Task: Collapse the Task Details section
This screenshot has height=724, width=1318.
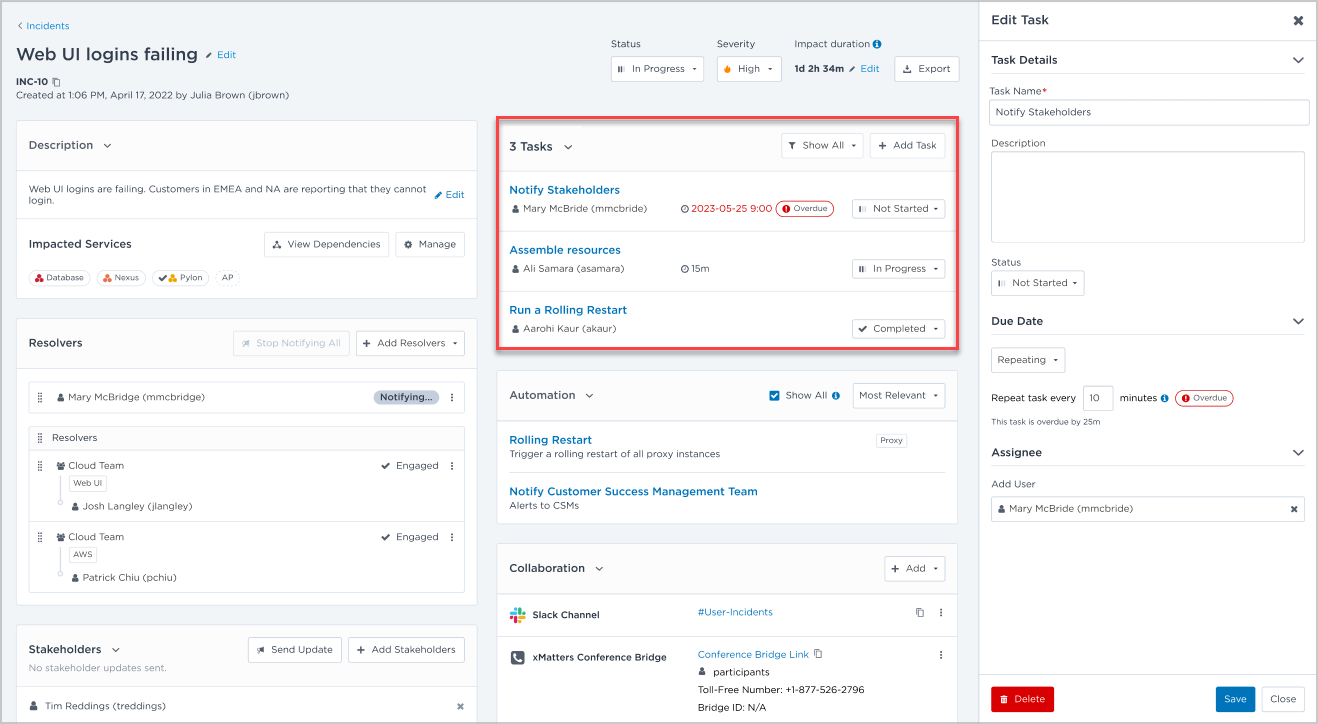Action: (x=1298, y=61)
